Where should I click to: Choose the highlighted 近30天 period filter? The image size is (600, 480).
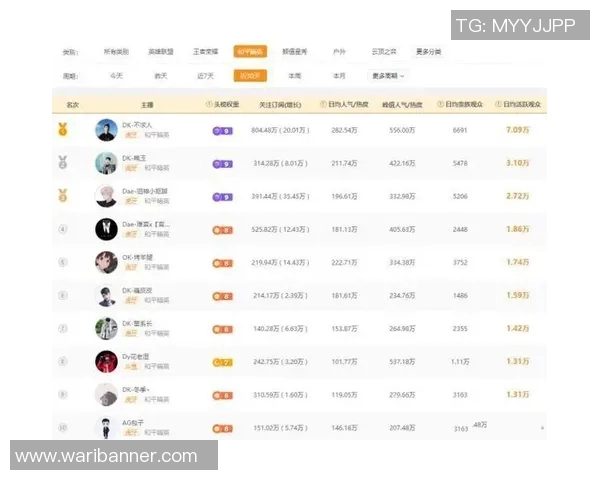[x=250, y=76]
